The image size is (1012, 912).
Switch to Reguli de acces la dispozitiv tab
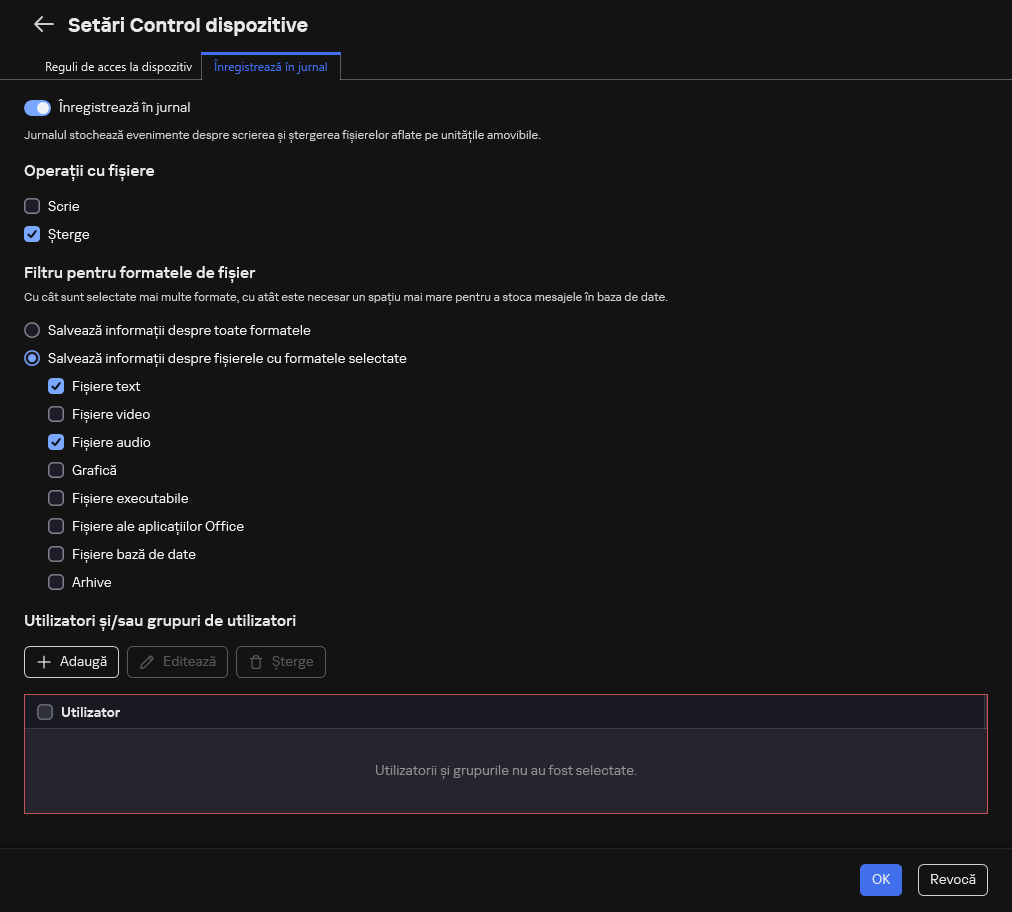118,67
